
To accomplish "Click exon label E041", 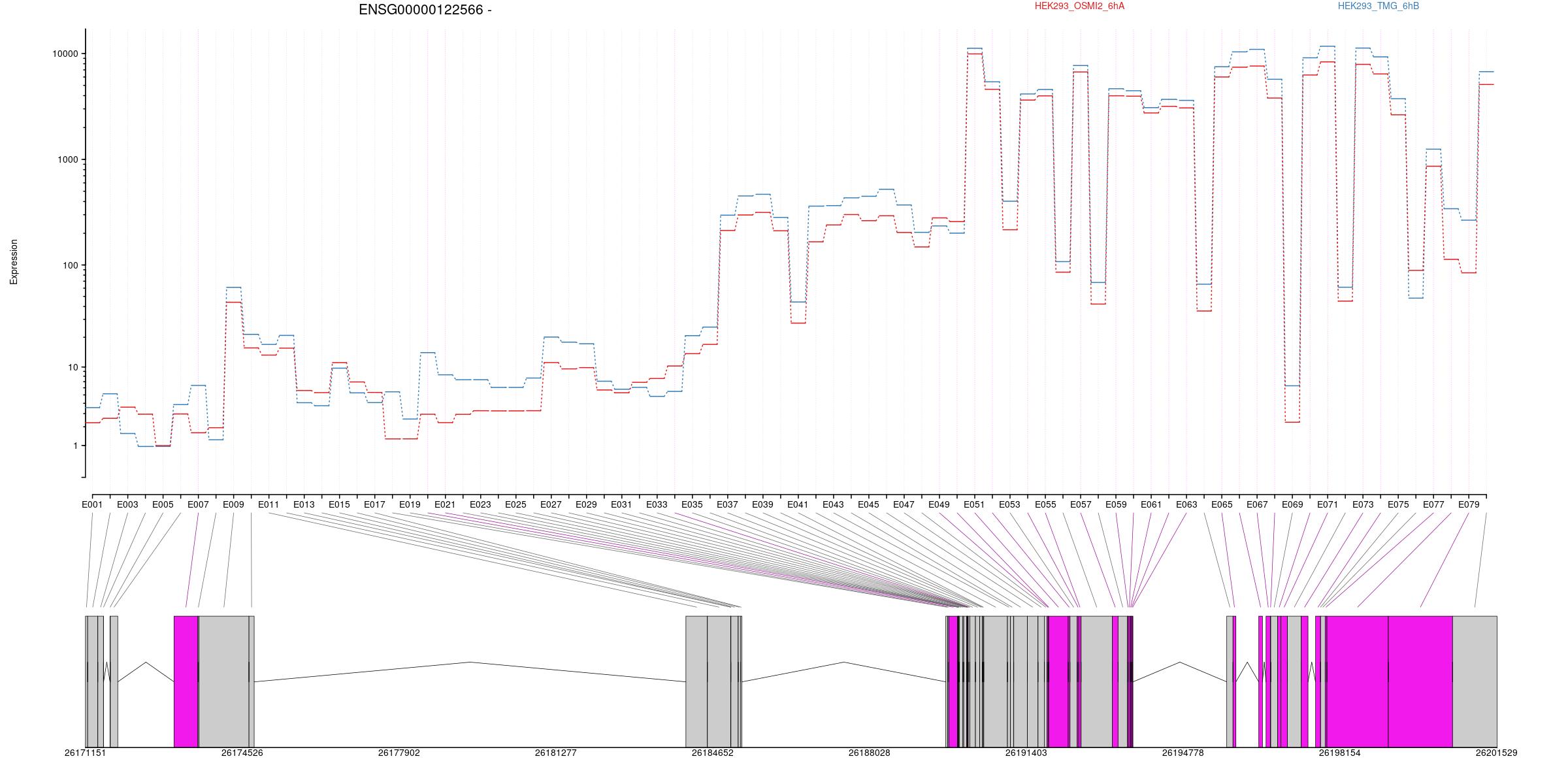I will click(x=798, y=504).
